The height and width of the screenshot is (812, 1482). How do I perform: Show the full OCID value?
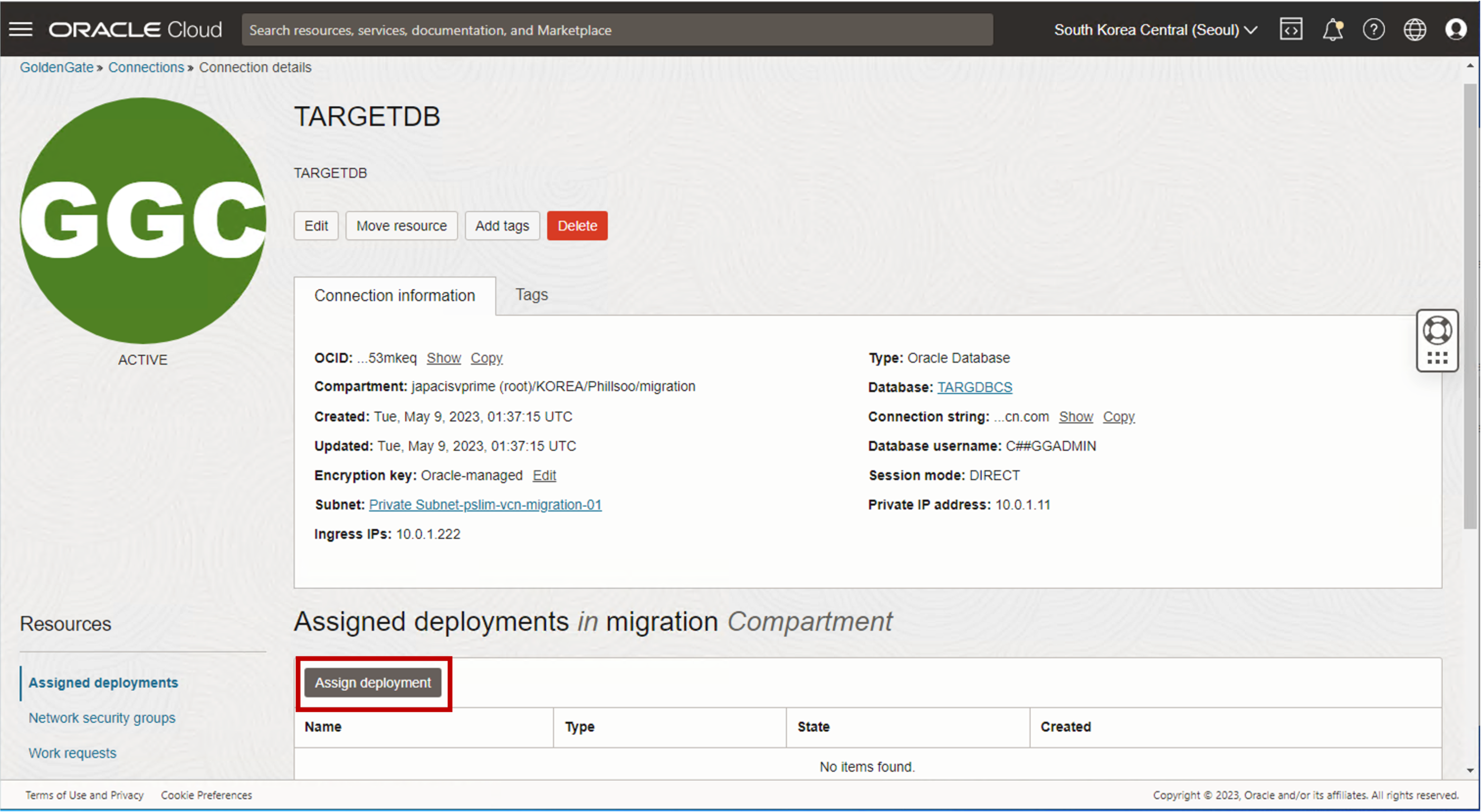click(x=444, y=357)
